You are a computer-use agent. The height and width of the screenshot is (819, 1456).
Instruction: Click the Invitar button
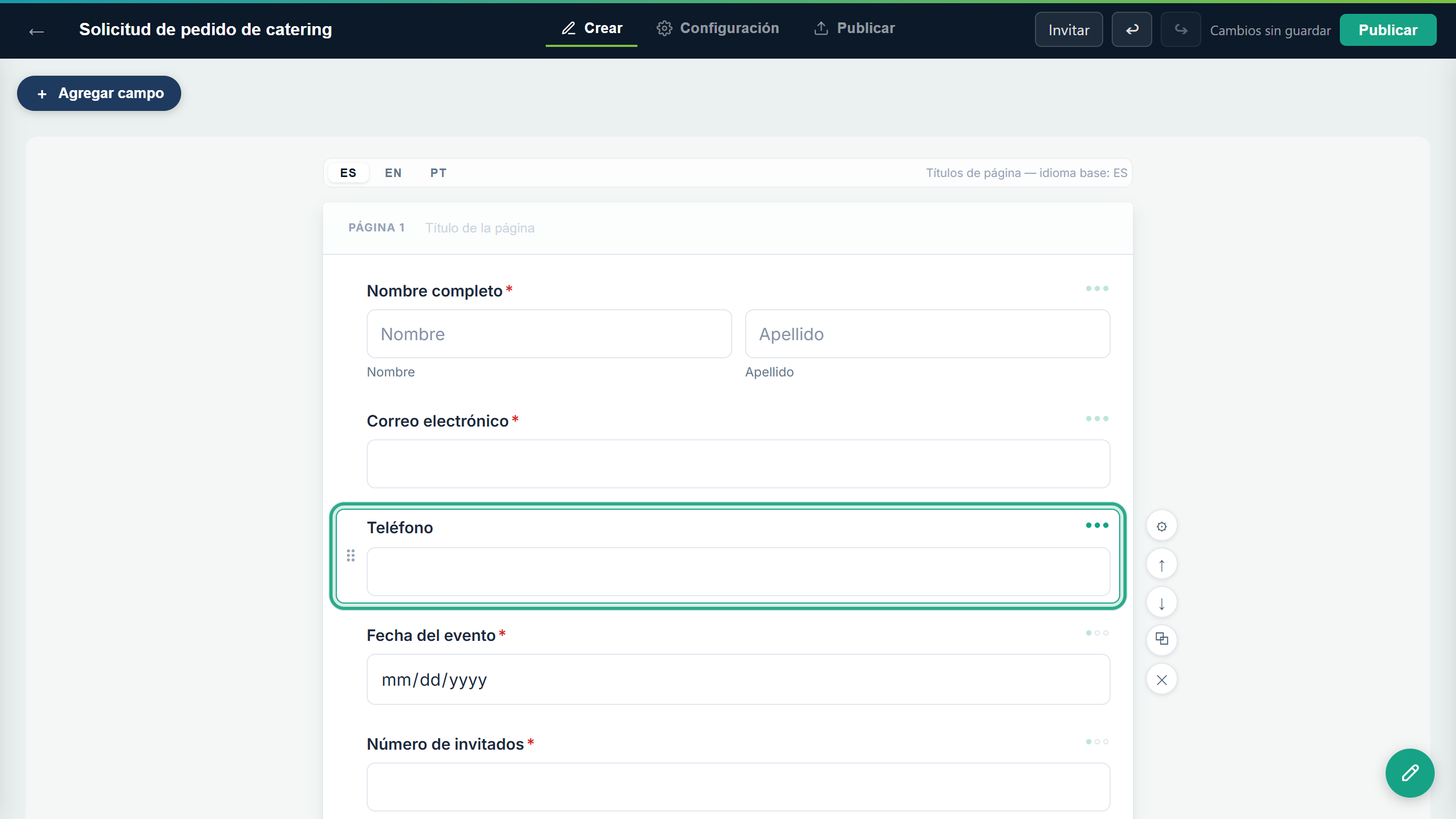tap(1068, 29)
